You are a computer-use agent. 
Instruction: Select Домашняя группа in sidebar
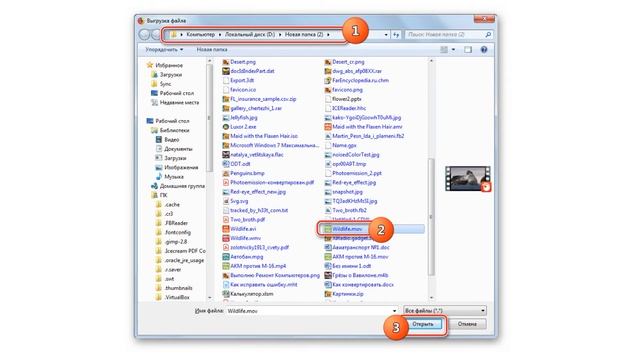pyautogui.click(x=178, y=186)
